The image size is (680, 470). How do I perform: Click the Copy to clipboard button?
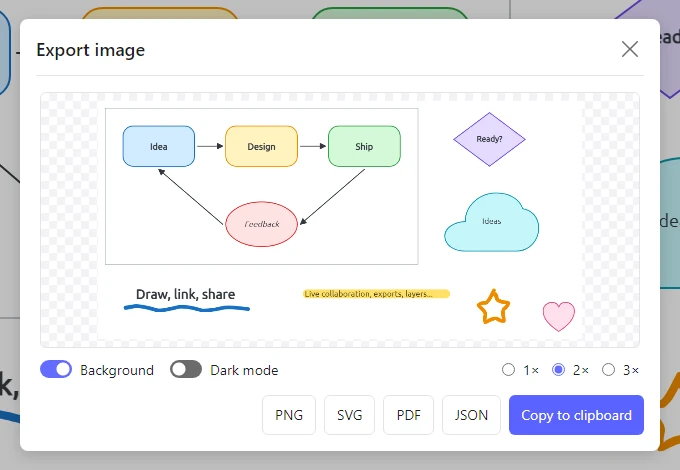(x=576, y=415)
